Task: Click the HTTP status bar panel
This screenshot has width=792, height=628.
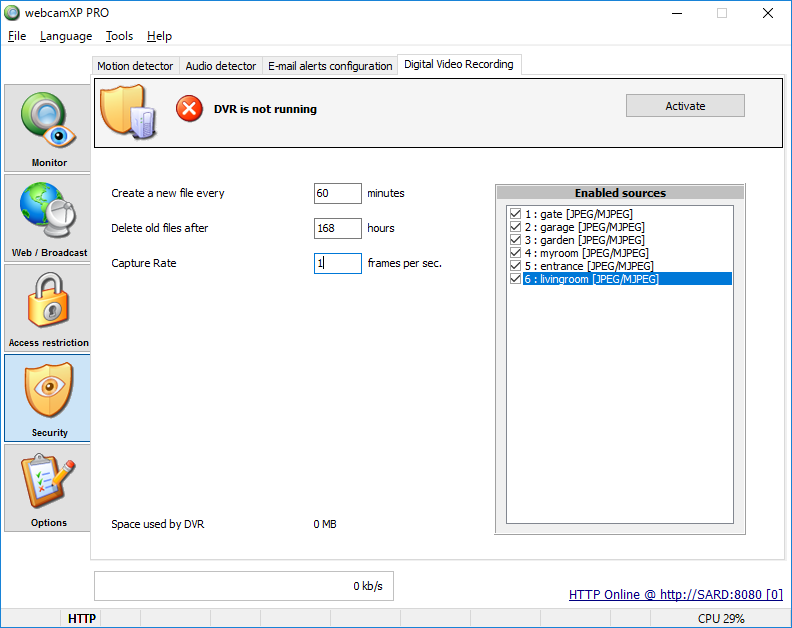Action: pos(81,619)
